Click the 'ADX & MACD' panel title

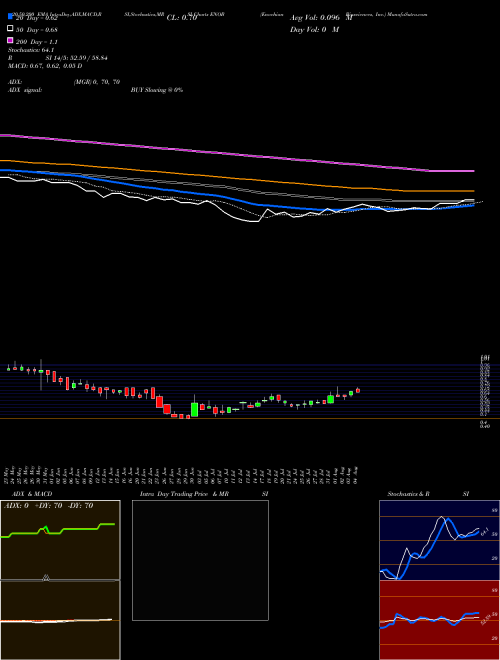(32, 494)
